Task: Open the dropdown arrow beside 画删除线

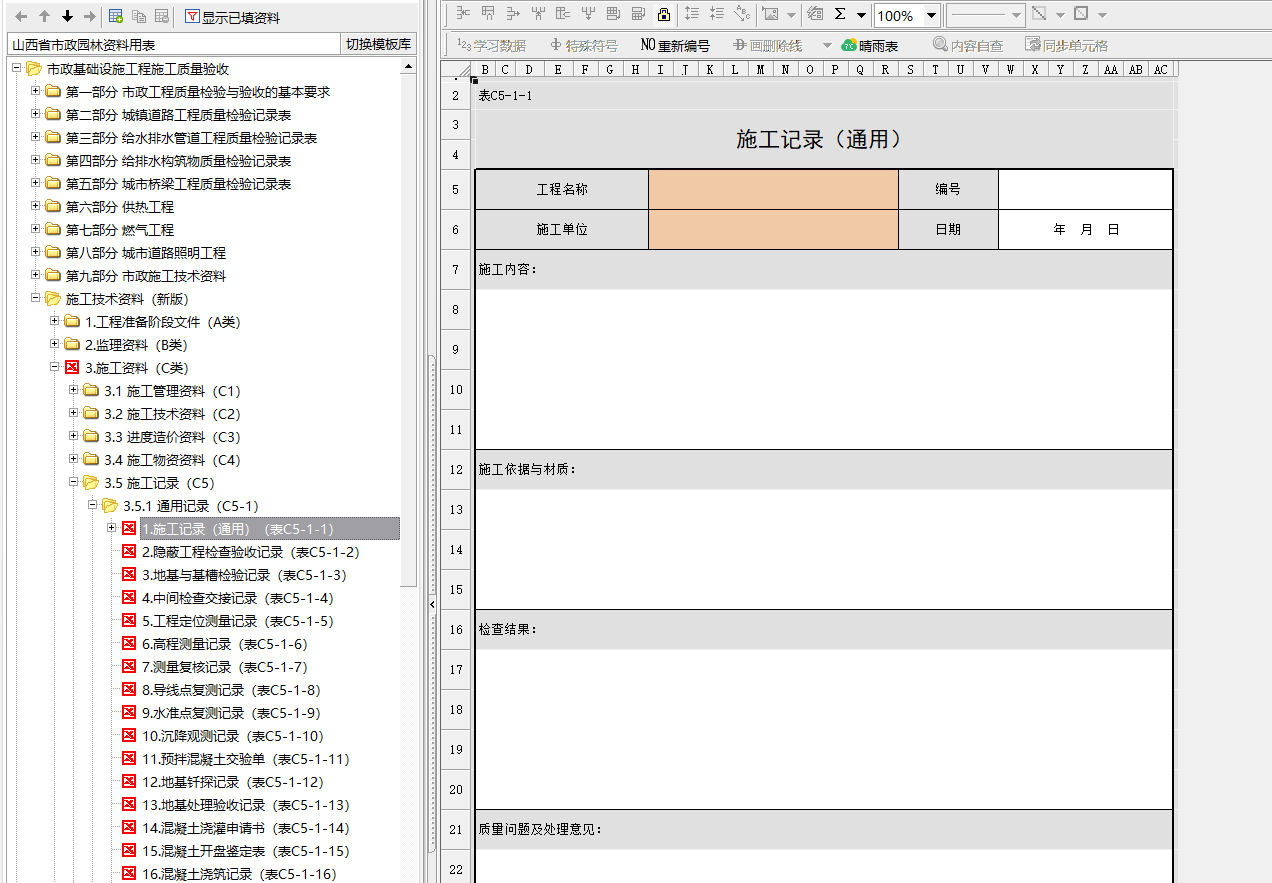Action: [827, 45]
